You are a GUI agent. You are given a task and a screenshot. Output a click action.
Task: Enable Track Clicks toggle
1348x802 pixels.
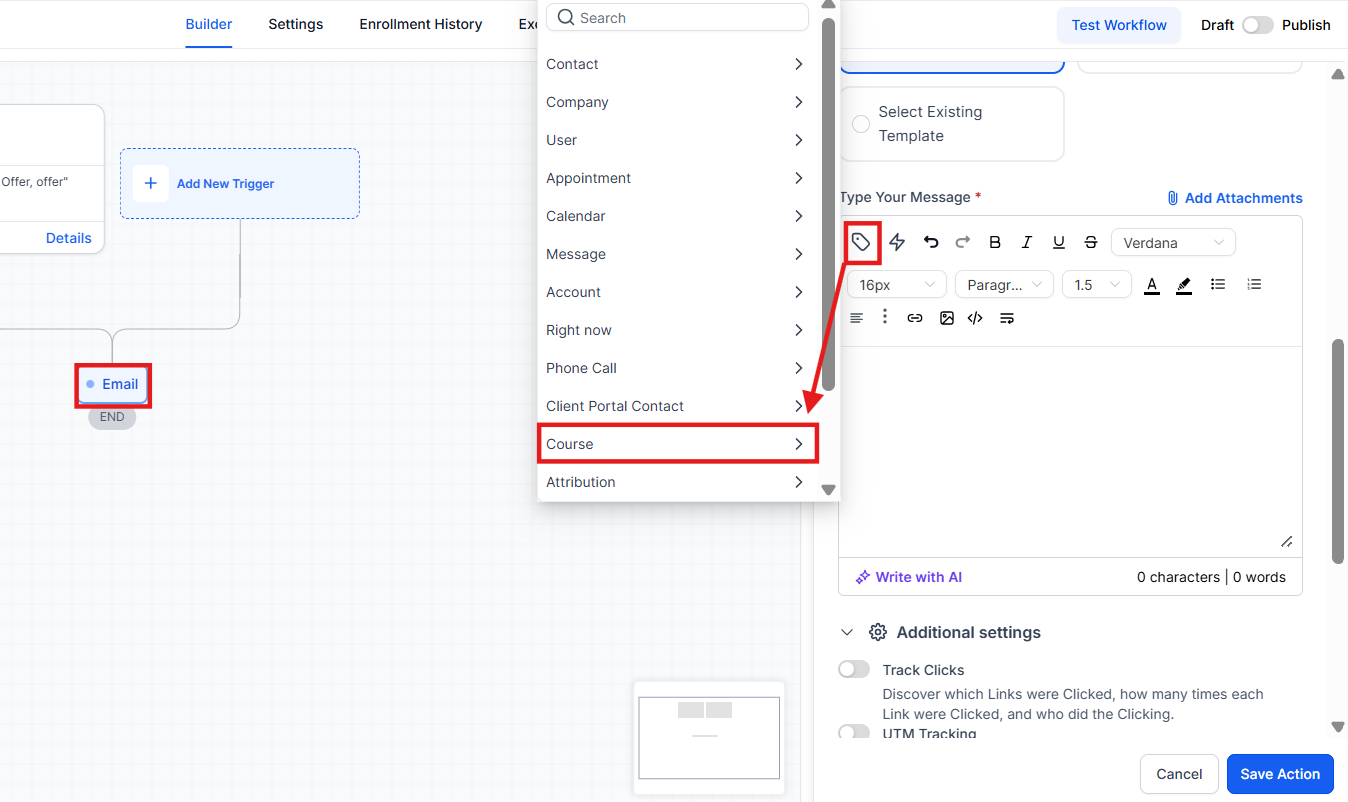pyautogui.click(x=854, y=669)
